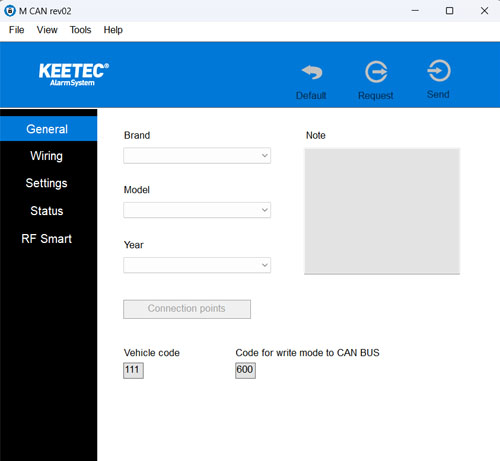Expand the Year dropdown
The height and width of the screenshot is (461, 500).
click(197, 265)
